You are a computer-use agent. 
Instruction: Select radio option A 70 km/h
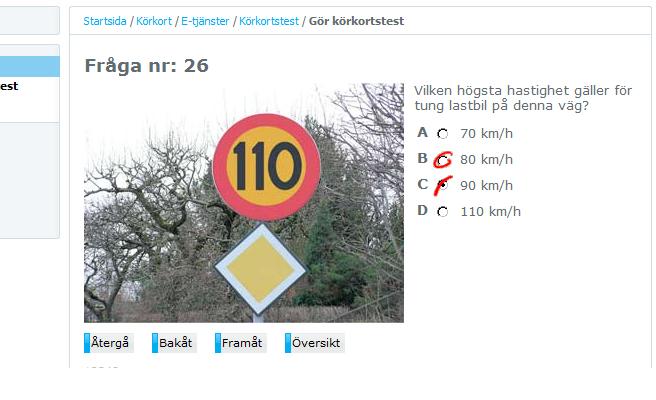(443, 134)
